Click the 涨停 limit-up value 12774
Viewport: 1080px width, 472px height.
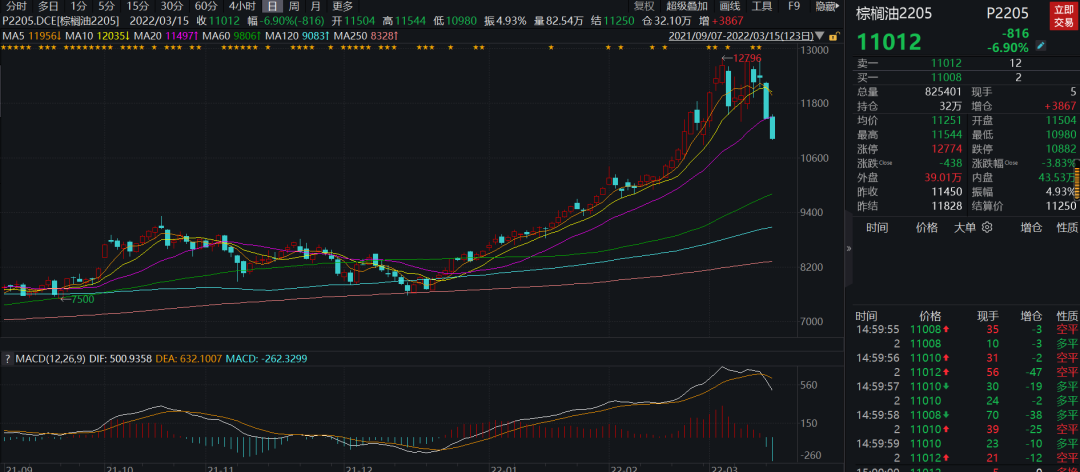pos(945,149)
